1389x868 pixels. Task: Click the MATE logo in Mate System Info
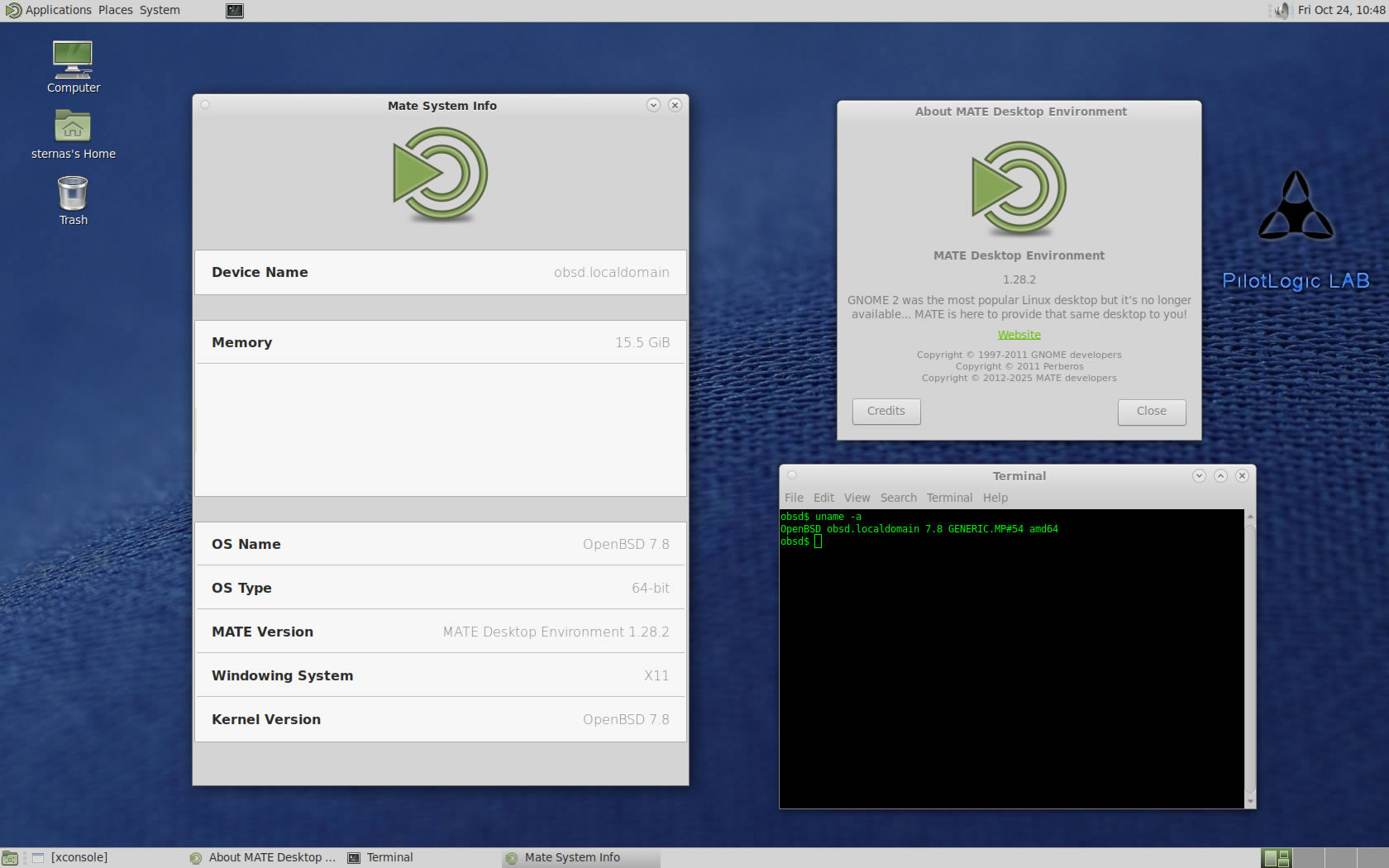[440, 174]
